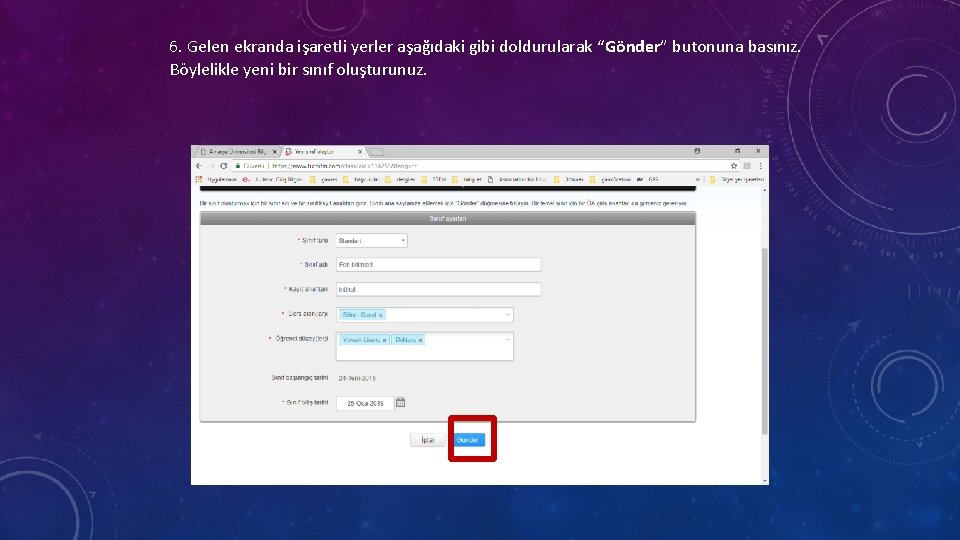The width and height of the screenshot is (960, 540).
Task: Click the blue 'Gönder' button
Action: point(469,440)
